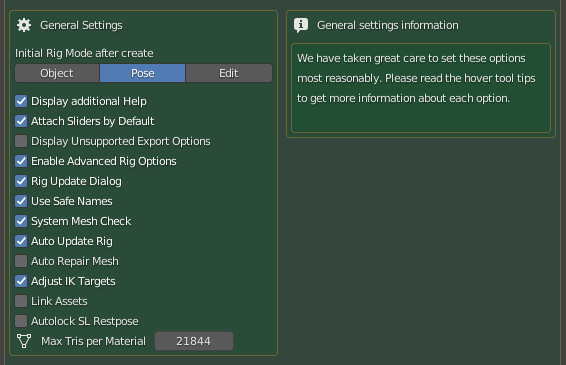The width and height of the screenshot is (566, 365).
Task: Turn on Autolock SL Restpose
Action: coord(21,321)
